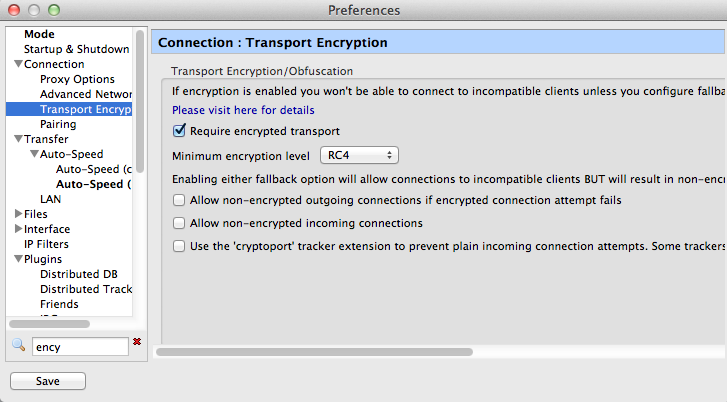The height and width of the screenshot is (402, 727).
Task: Uncheck Require encrypted transport checkbox
Action: 179,131
